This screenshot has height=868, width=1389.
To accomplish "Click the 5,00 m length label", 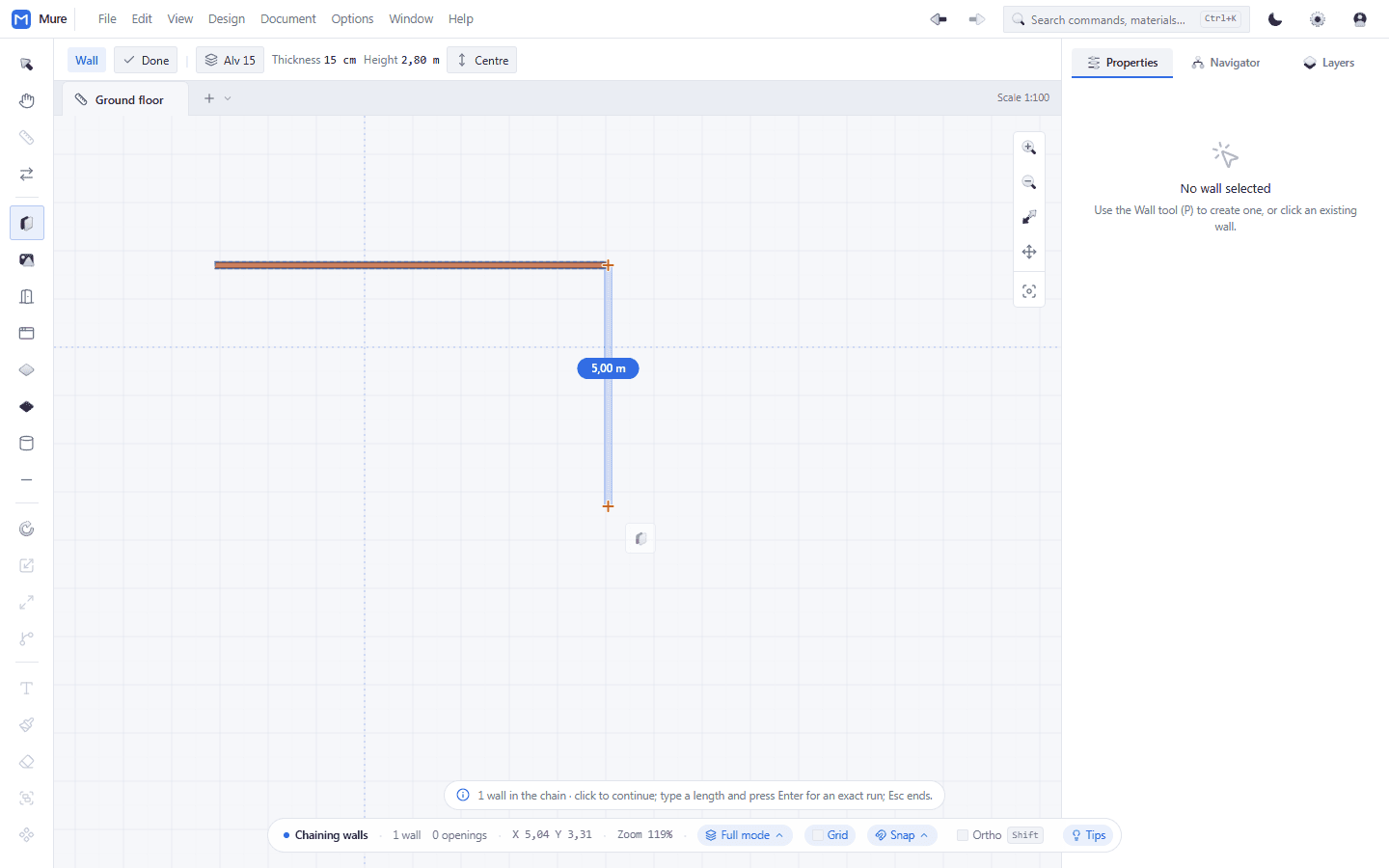I will (608, 368).
